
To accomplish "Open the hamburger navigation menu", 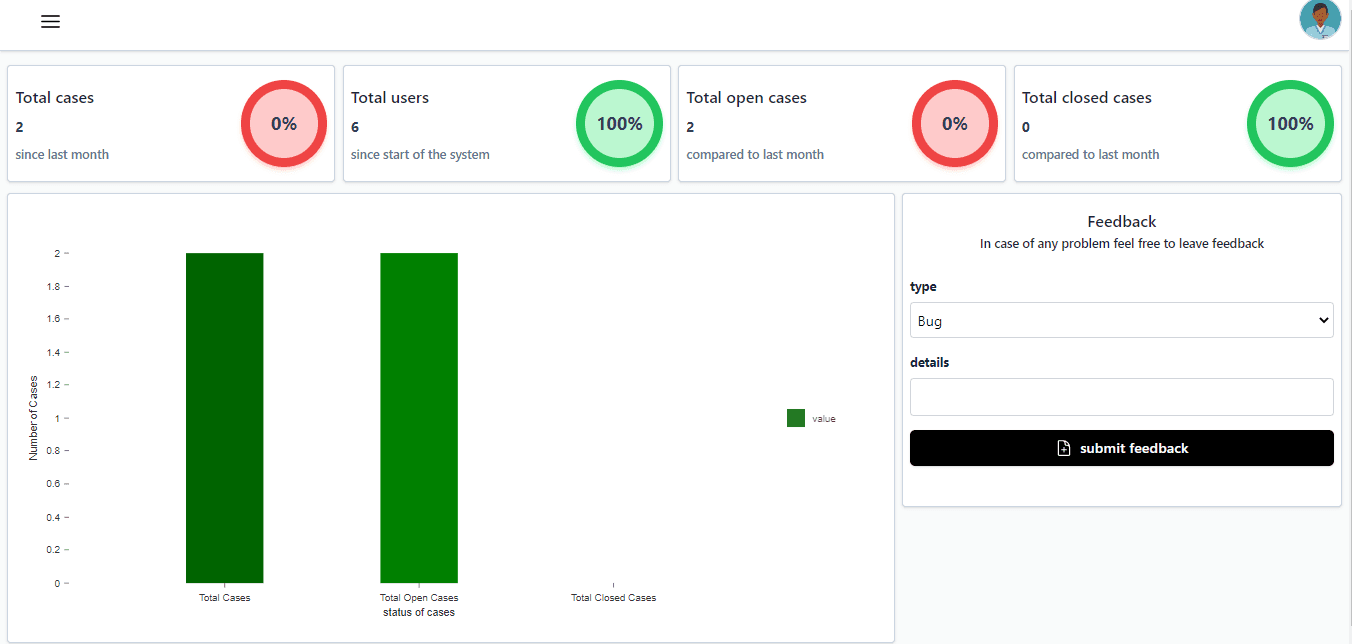I will [50, 21].
